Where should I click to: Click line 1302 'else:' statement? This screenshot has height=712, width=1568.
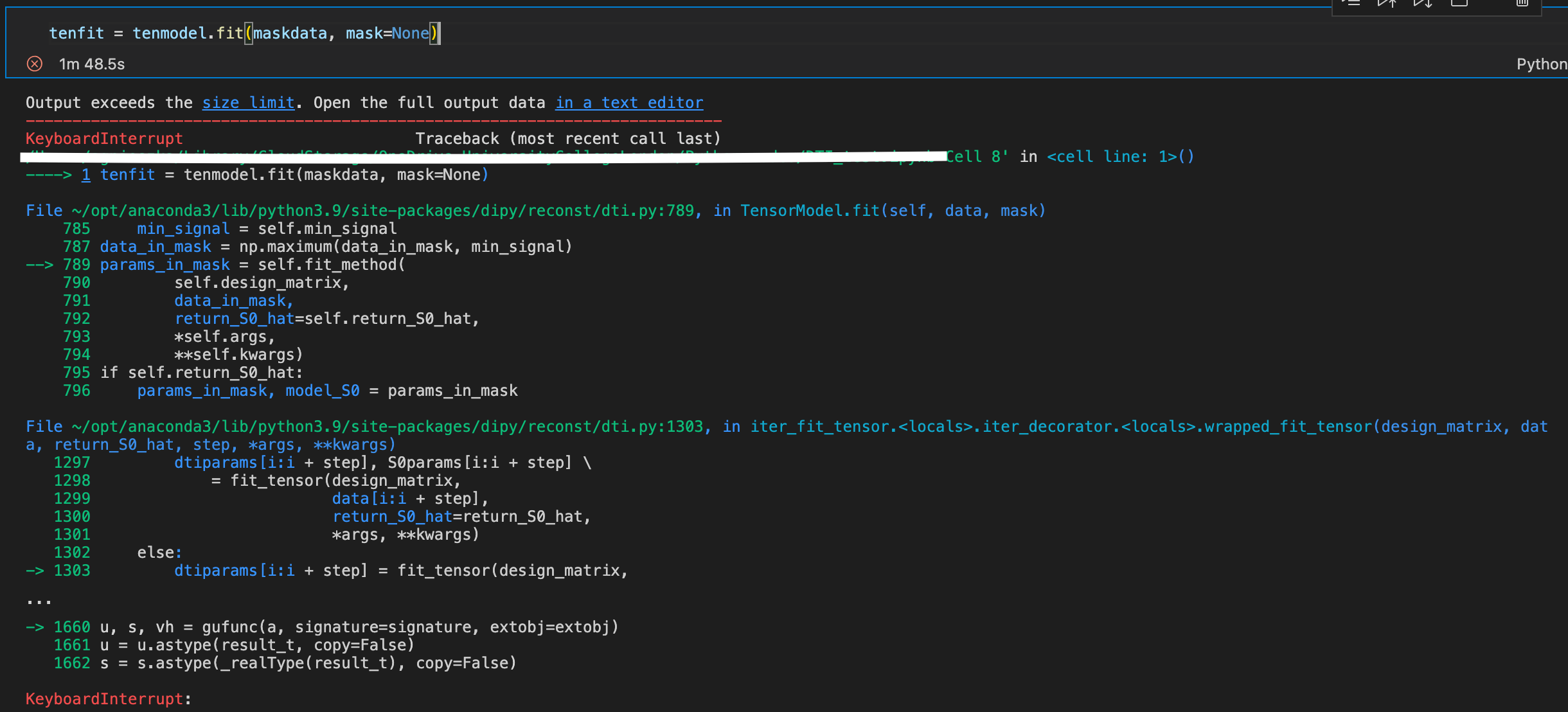pos(159,553)
